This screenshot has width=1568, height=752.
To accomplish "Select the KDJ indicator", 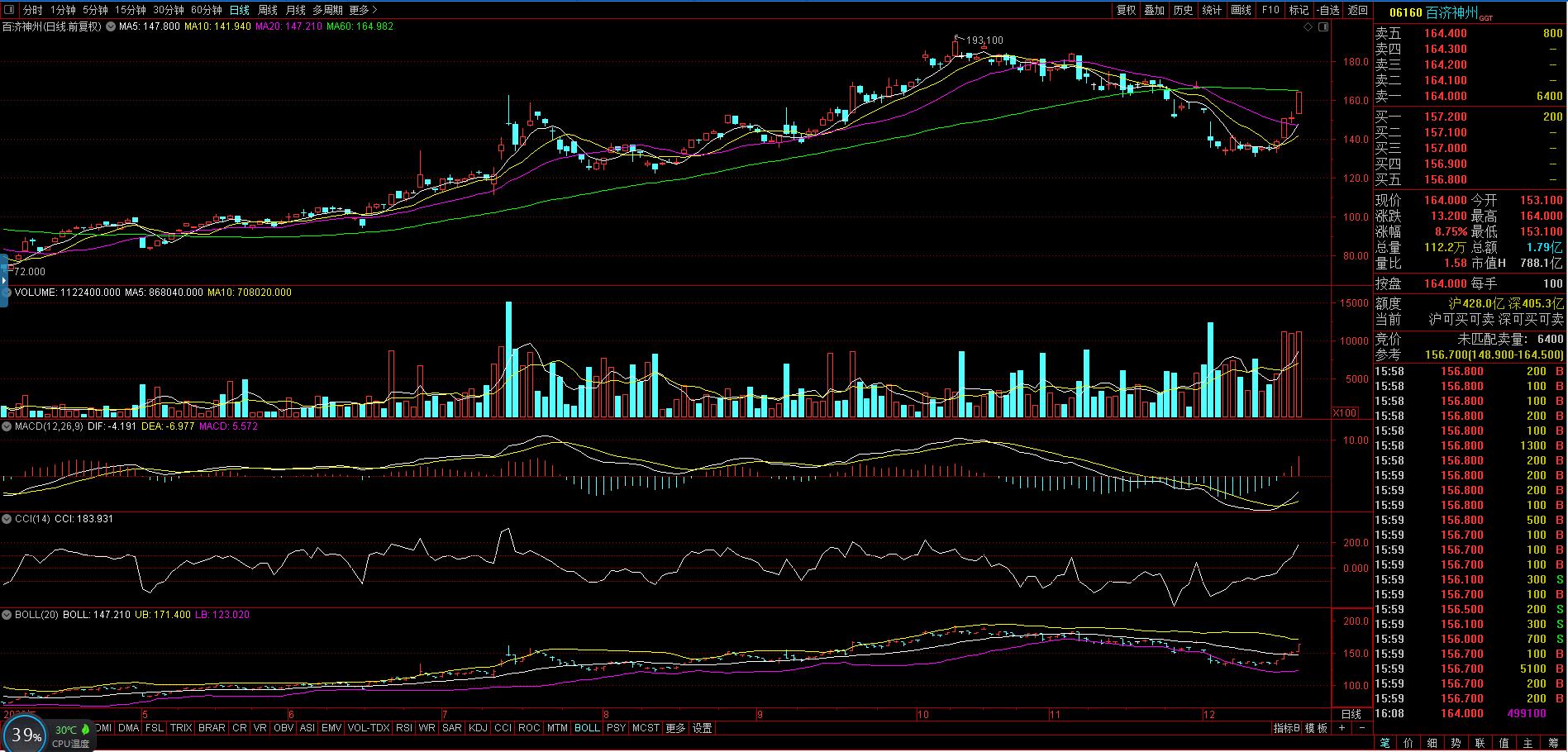I will point(479,728).
